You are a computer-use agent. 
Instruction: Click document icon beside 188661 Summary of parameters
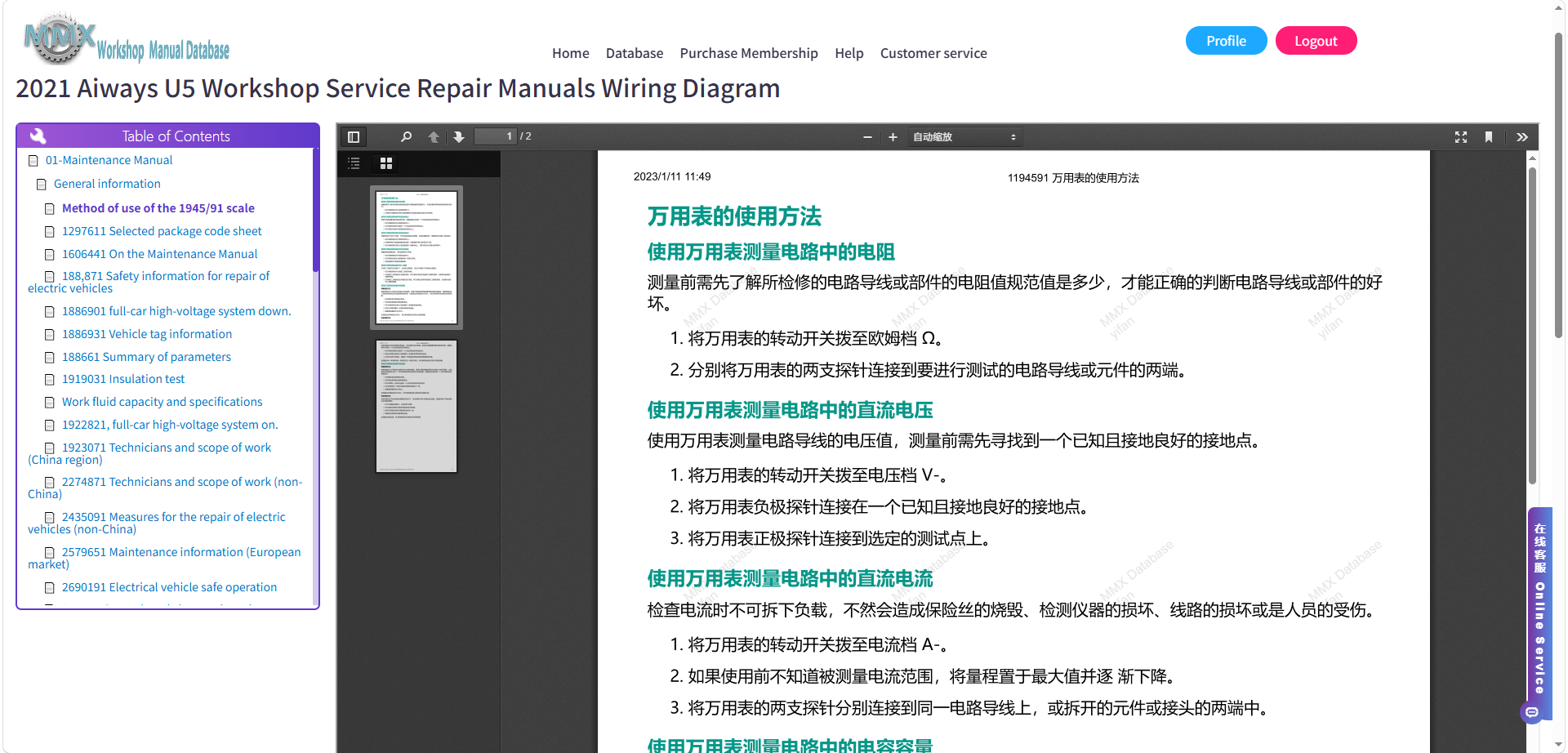(x=50, y=358)
